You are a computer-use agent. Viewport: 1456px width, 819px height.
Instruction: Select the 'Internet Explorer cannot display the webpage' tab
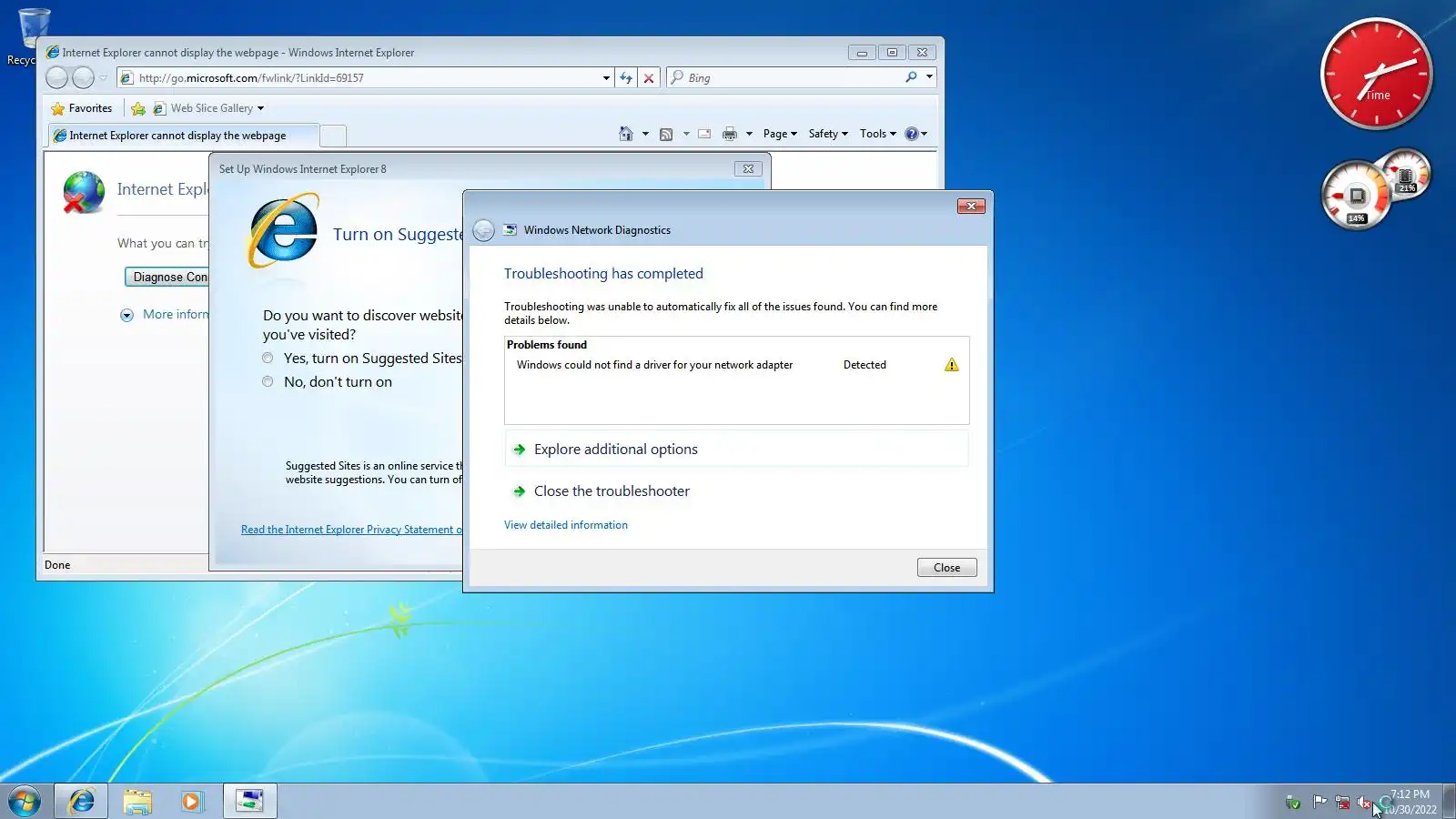pos(183,136)
